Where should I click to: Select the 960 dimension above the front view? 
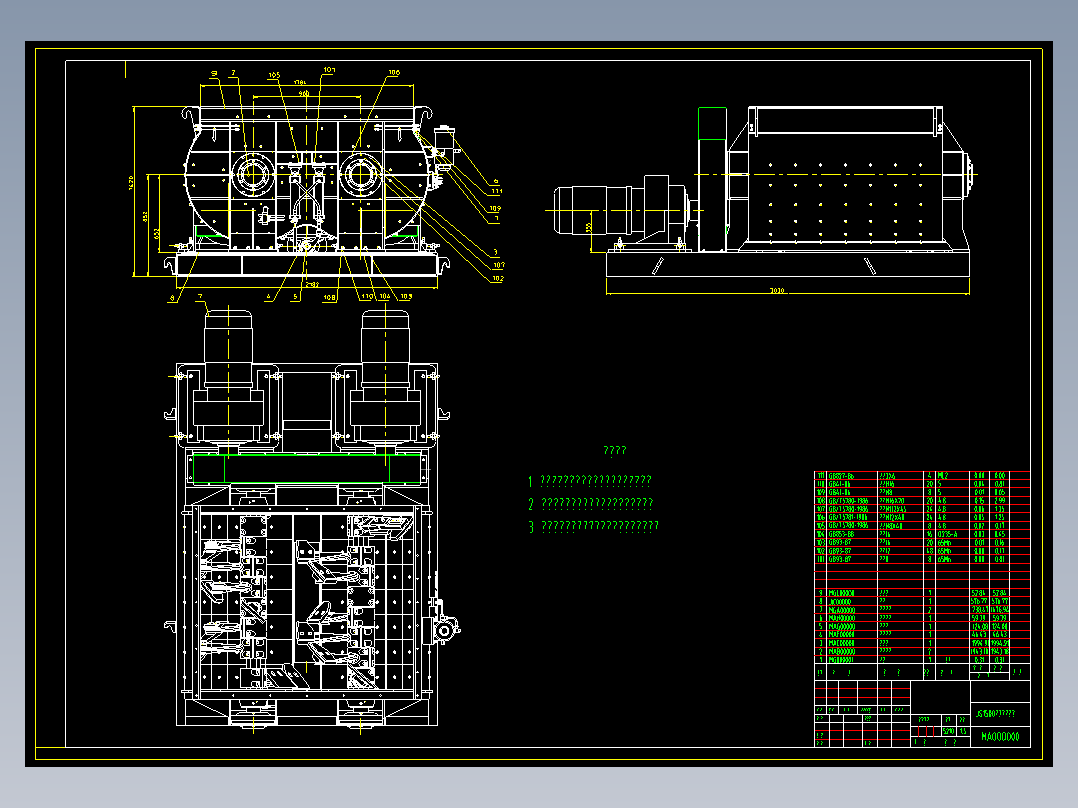tap(303, 94)
